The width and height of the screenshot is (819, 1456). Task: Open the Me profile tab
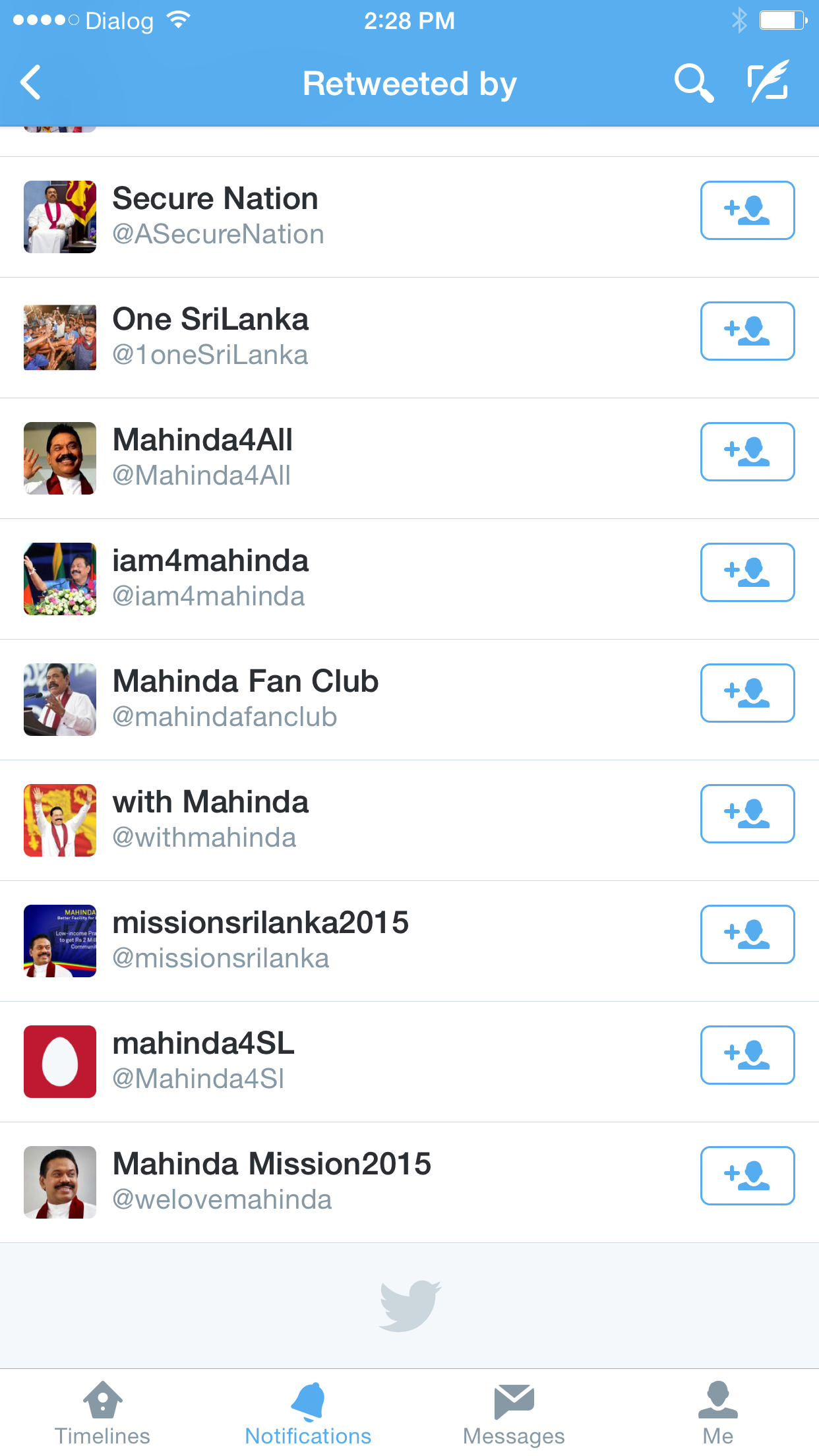717,1414
